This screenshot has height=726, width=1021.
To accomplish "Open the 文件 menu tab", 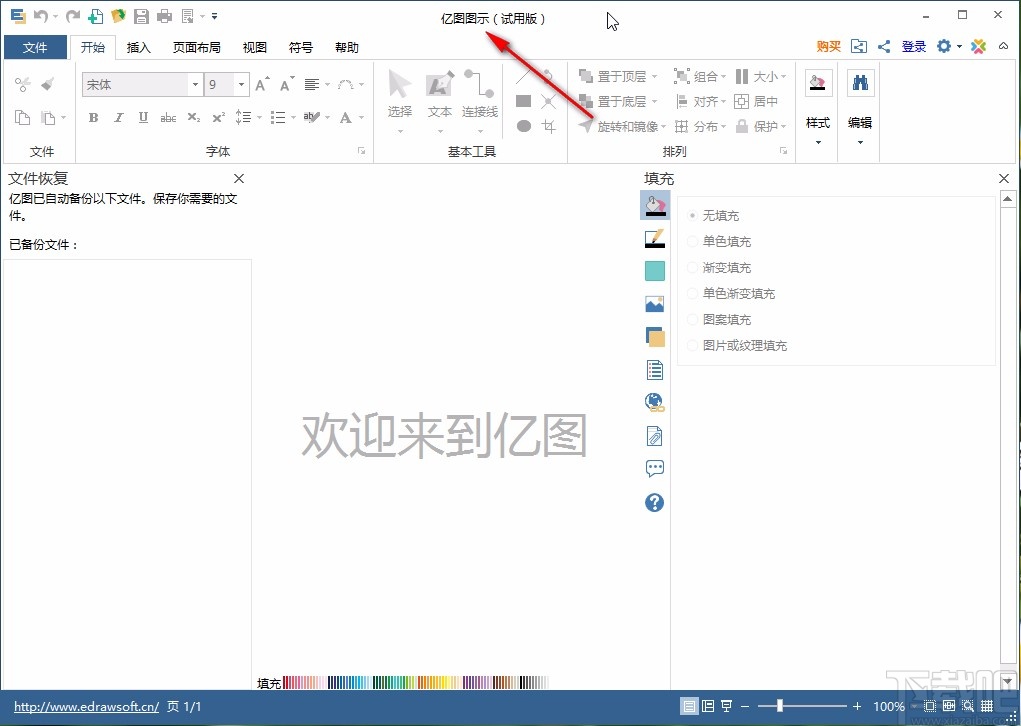I will pyautogui.click(x=35, y=48).
